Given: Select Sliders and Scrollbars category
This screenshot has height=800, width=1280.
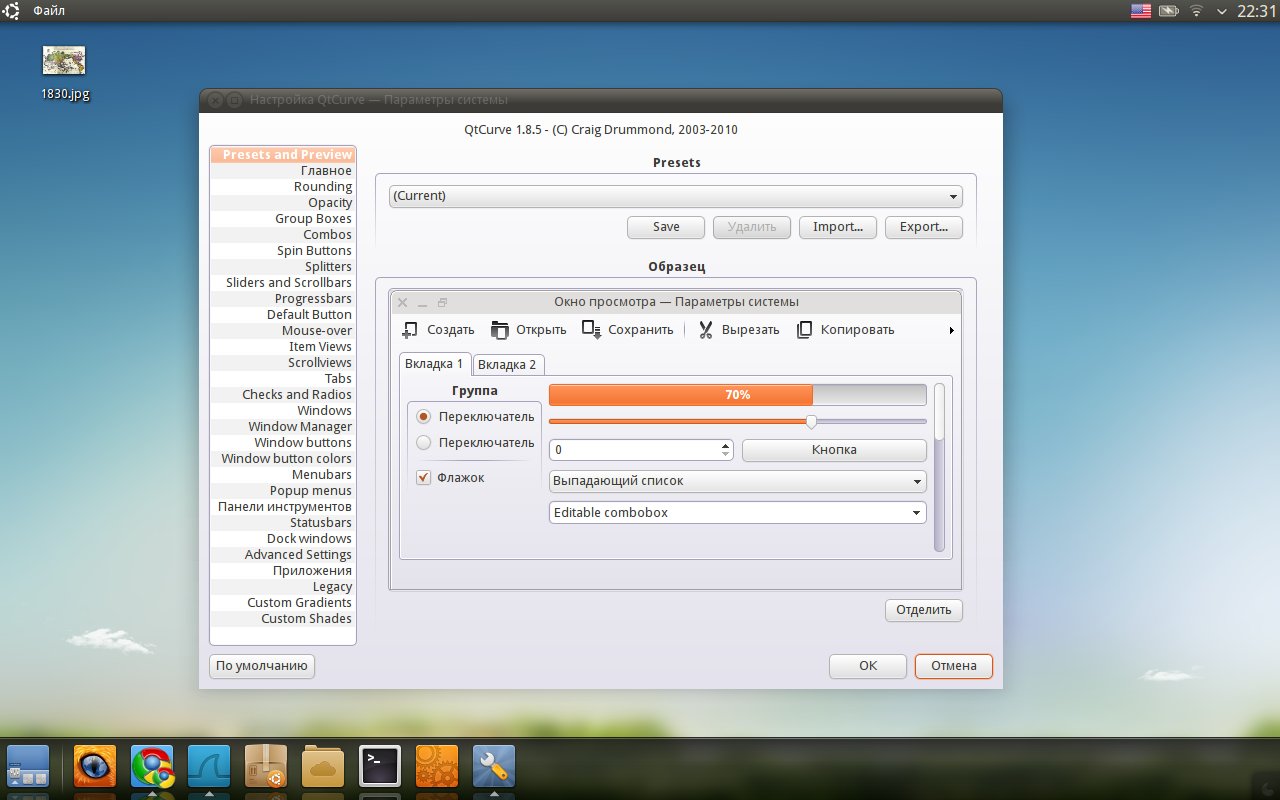Looking at the screenshot, I should (x=283, y=283).
